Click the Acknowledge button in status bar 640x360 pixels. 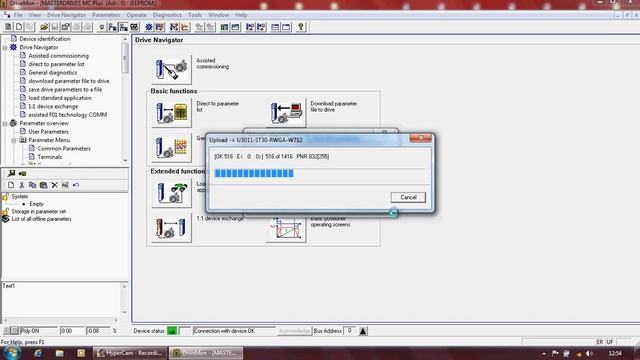[x=295, y=331]
